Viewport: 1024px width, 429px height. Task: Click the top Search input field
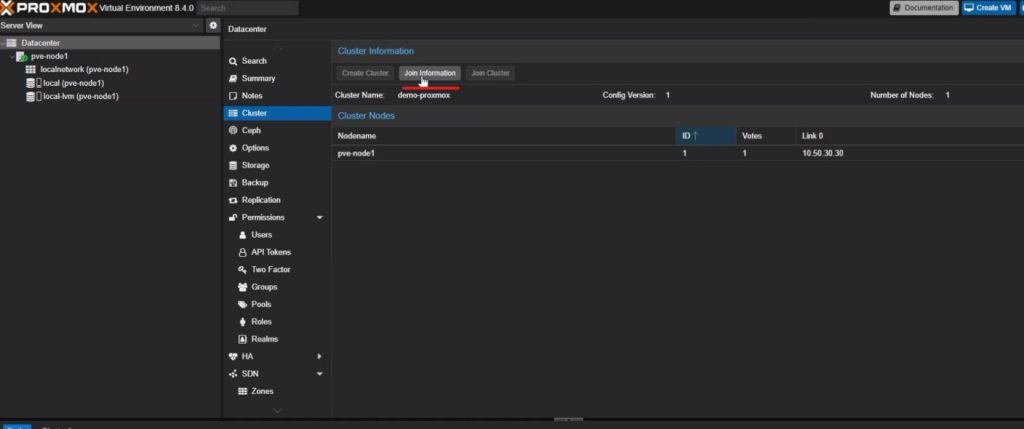248,8
